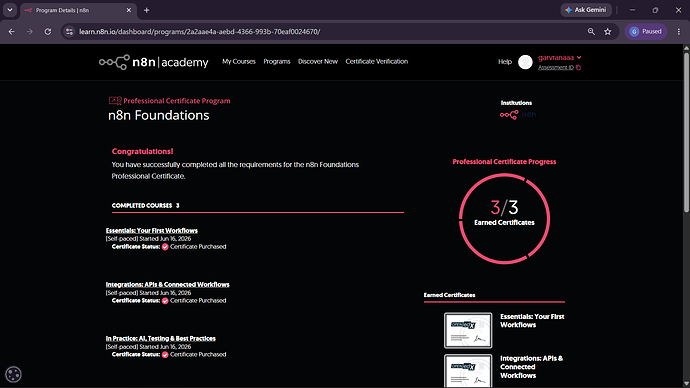Screen dimensions: 690x388
Task: Click the Integrations course certificate purchased checkmark
Action: click(x=165, y=301)
